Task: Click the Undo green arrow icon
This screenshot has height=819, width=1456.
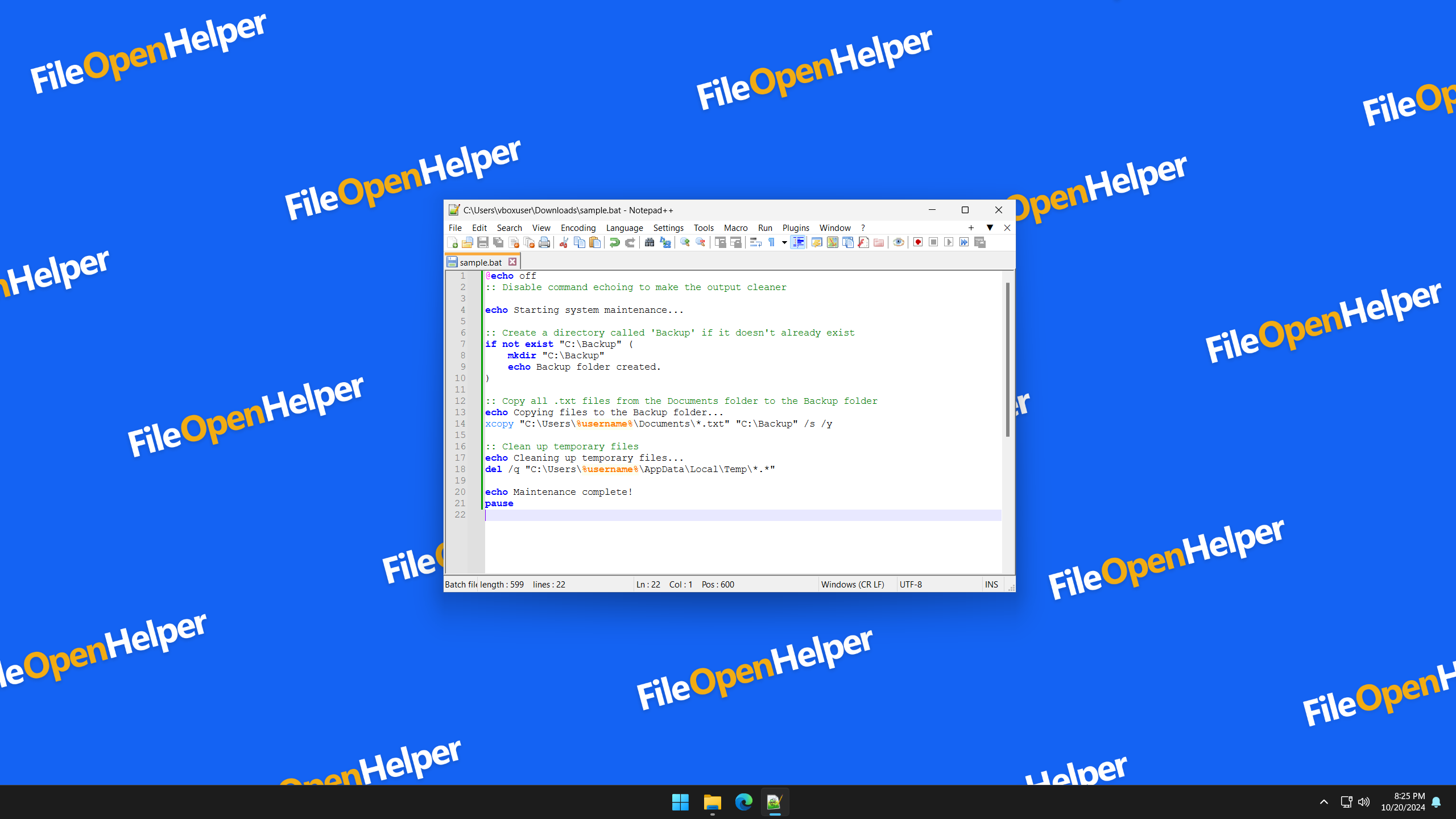Action: pos(614,243)
